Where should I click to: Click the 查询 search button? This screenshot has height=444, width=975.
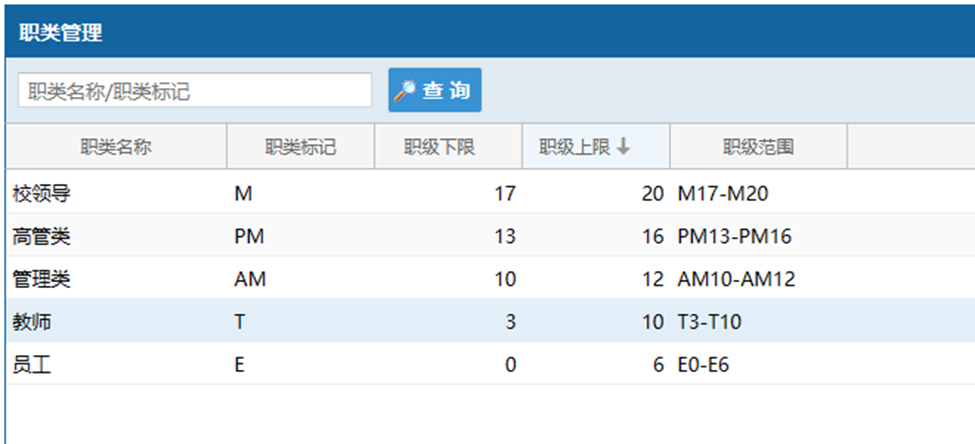[435, 90]
